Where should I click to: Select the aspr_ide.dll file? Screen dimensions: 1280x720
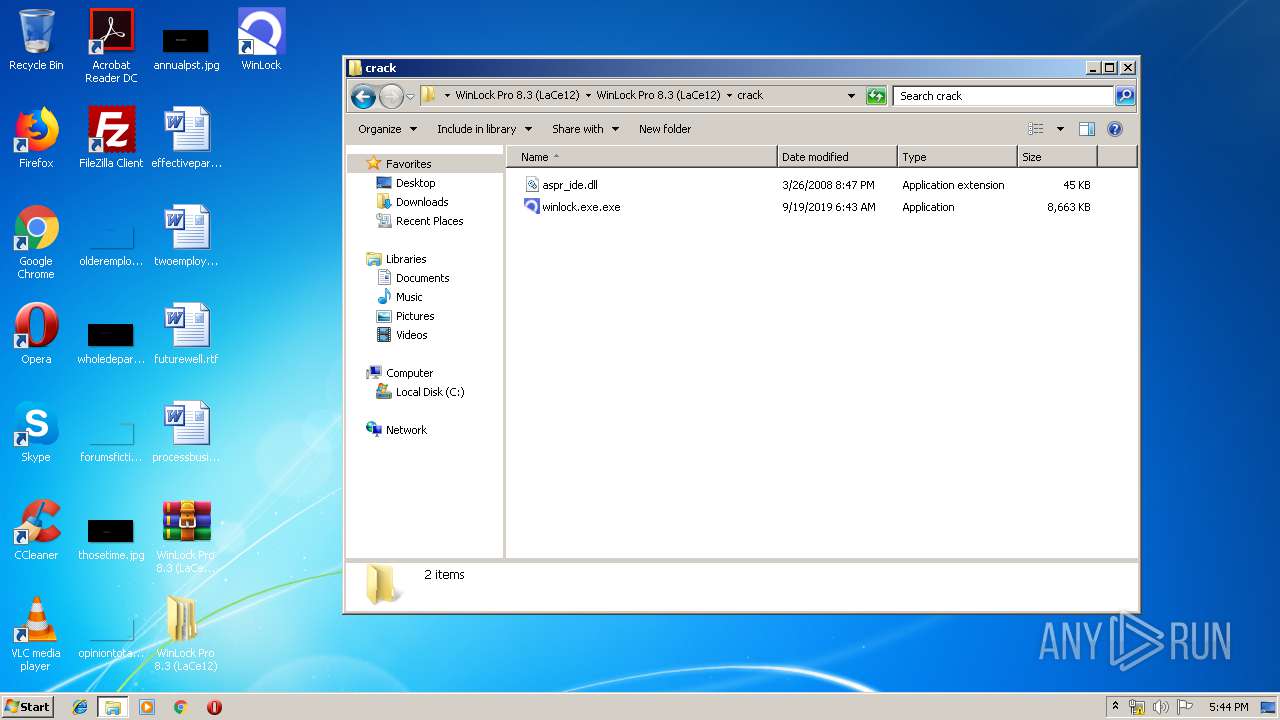569,185
